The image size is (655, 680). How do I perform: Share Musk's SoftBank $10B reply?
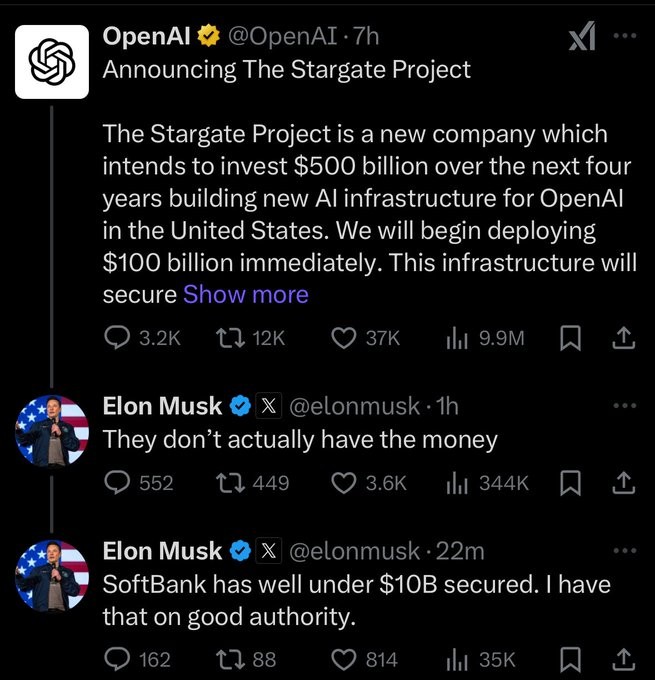[x=623, y=659]
